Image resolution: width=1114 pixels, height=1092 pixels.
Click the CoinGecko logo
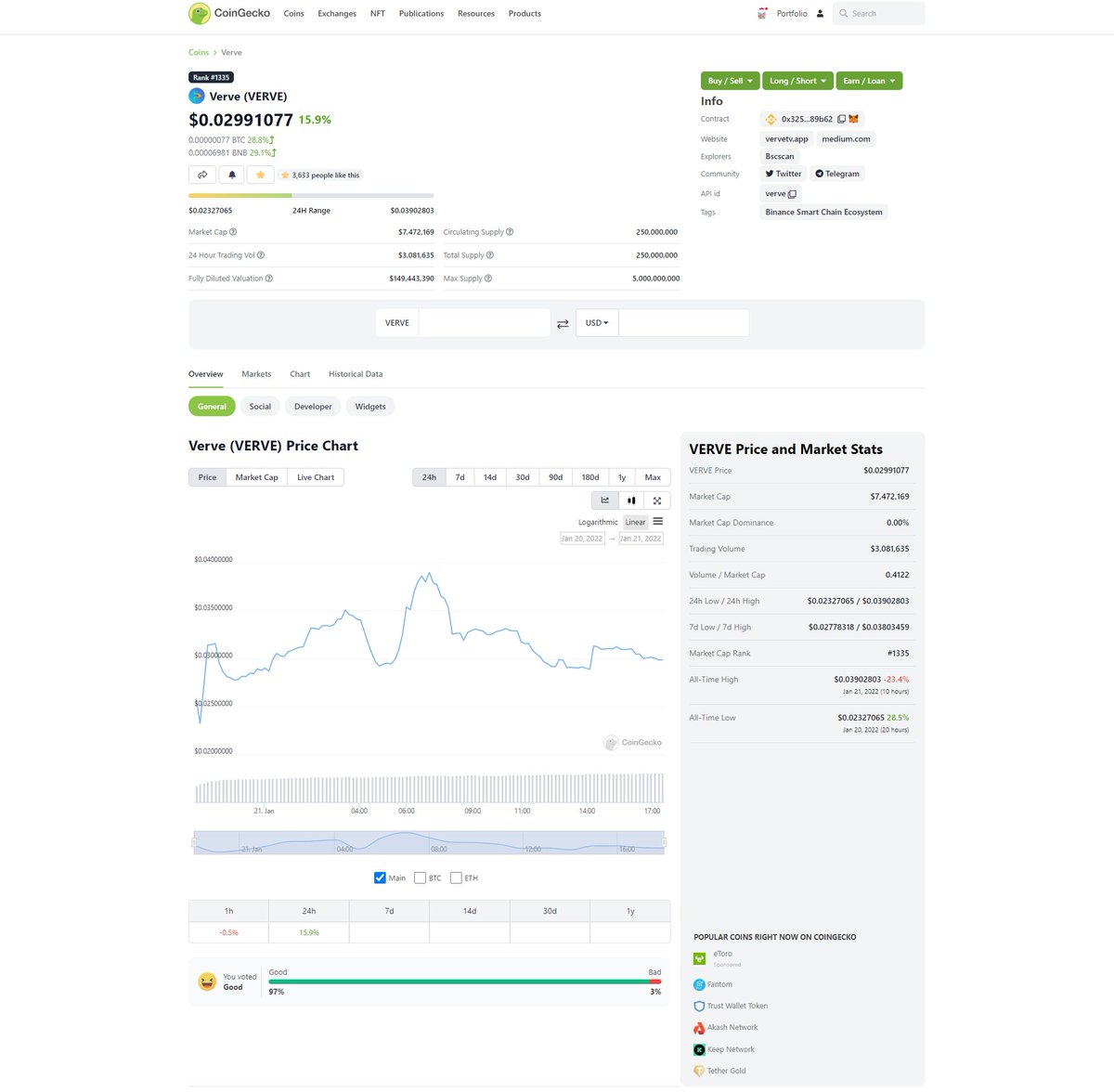pyautogui.click(x=229, y=13)
